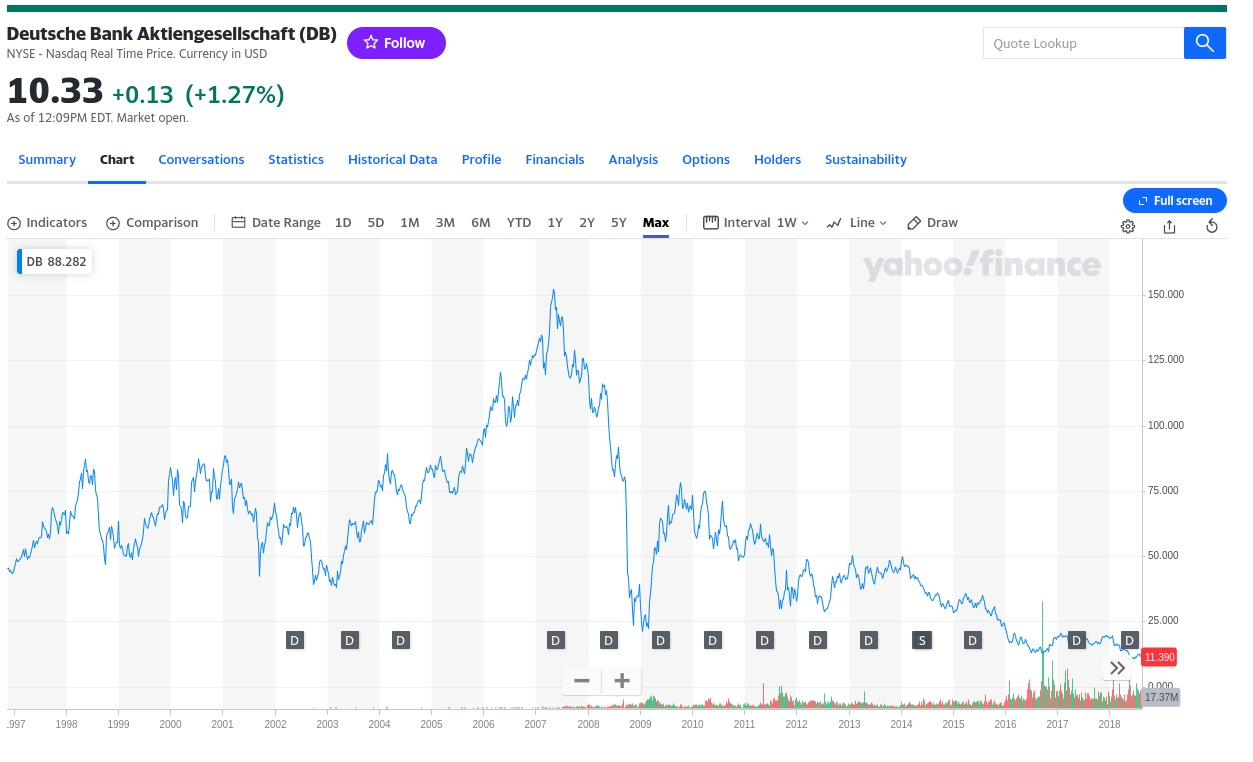
Task: Select the Draw tool
Action: tap(932, 223)
